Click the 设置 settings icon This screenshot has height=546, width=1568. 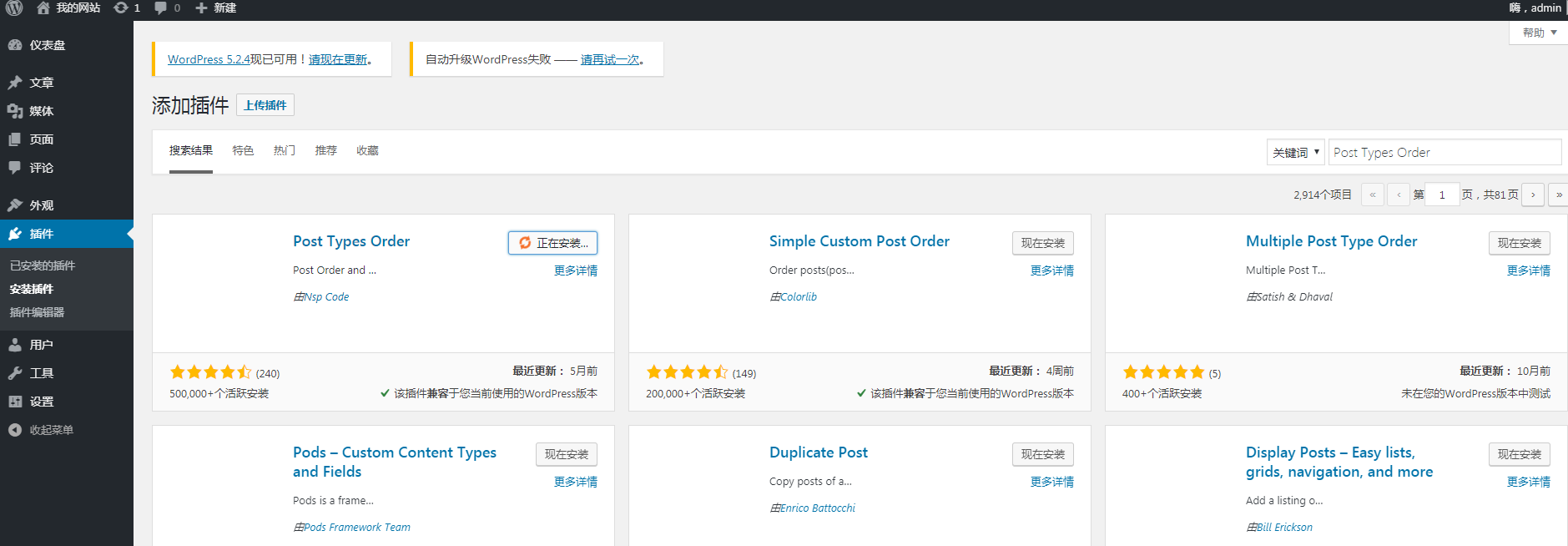15,402
